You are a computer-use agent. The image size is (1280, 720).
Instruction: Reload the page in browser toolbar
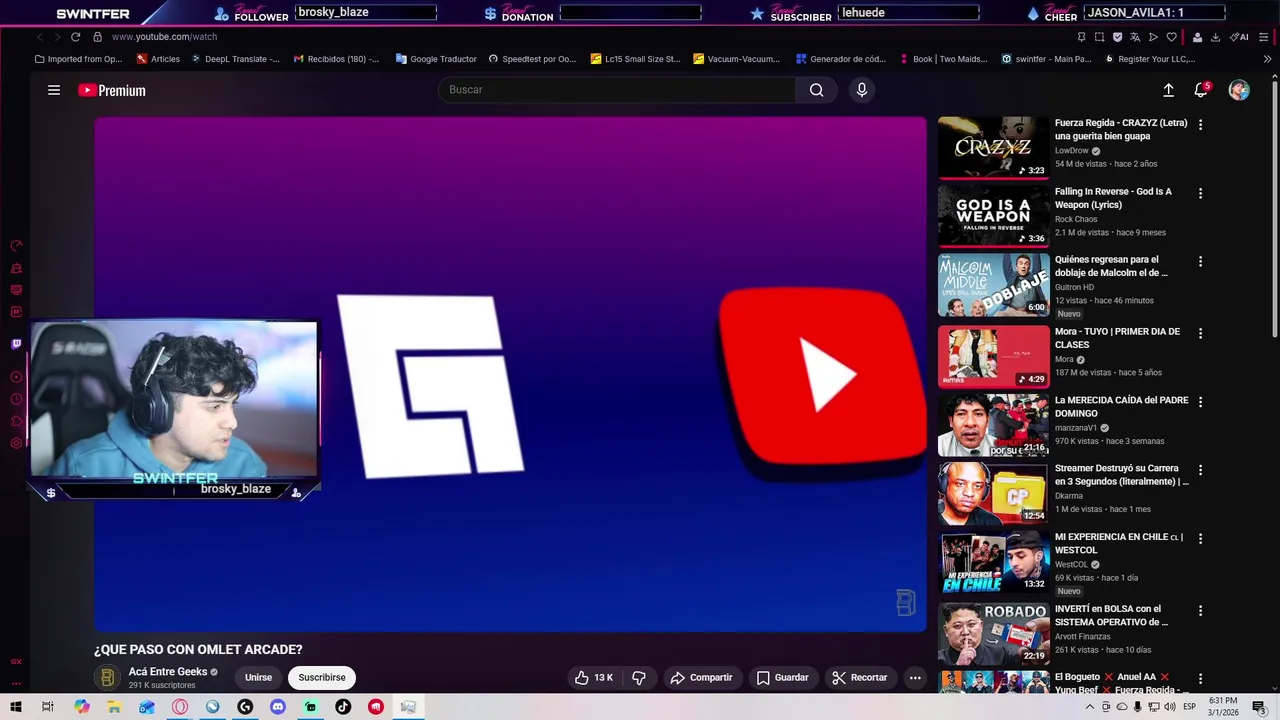click(75, 37)
